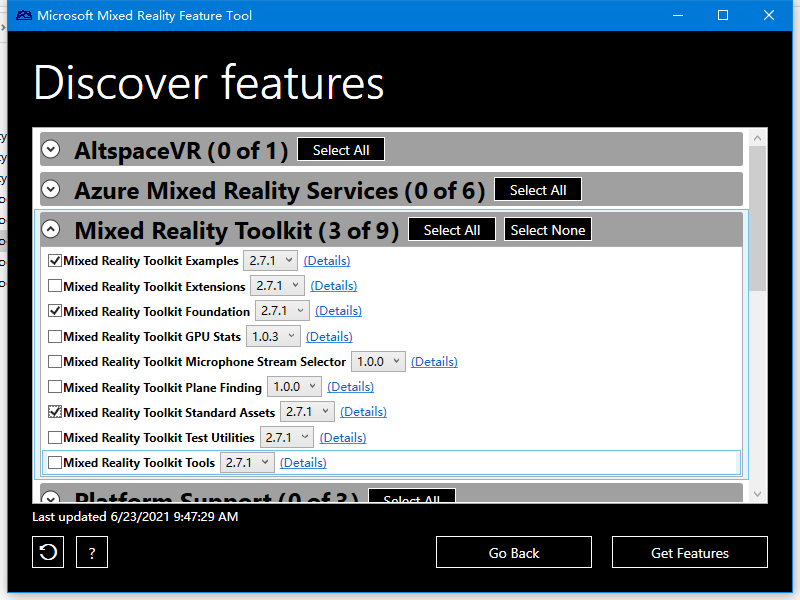Check Mixed Reality Toolkit Plane Finding
The width and height of the screenshot is (800, 600).
click(x=55, y=387)
